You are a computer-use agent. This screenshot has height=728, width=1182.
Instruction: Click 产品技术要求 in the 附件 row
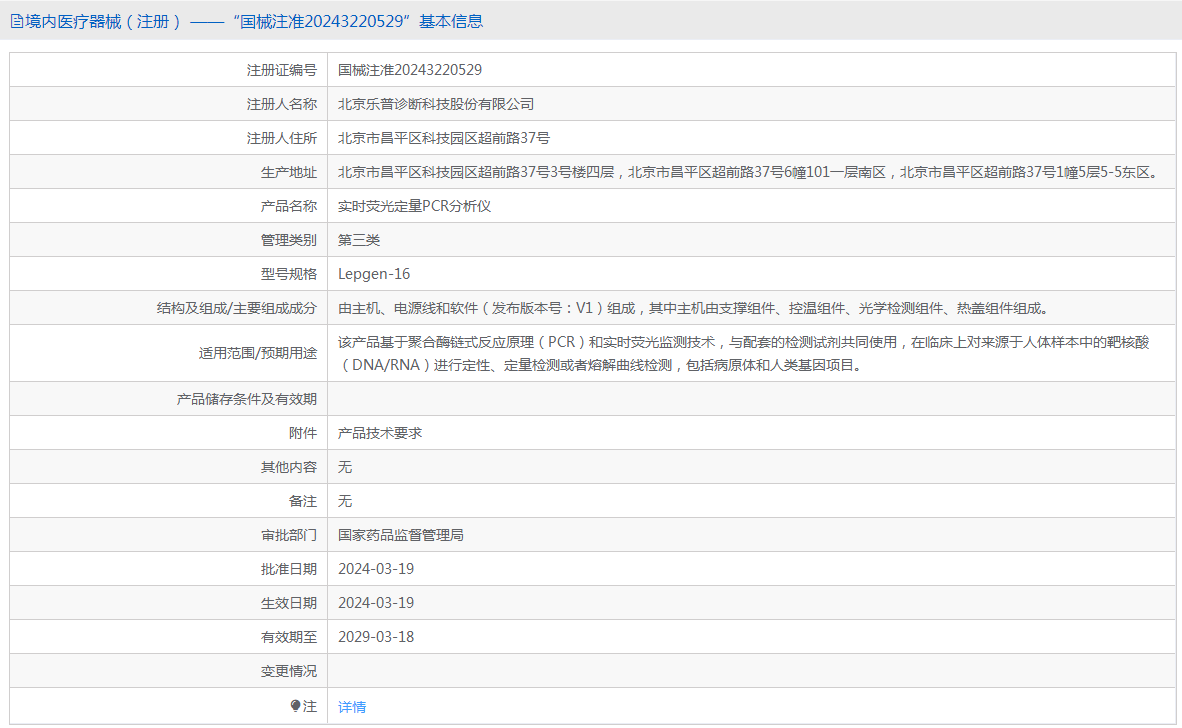[380, 433]
